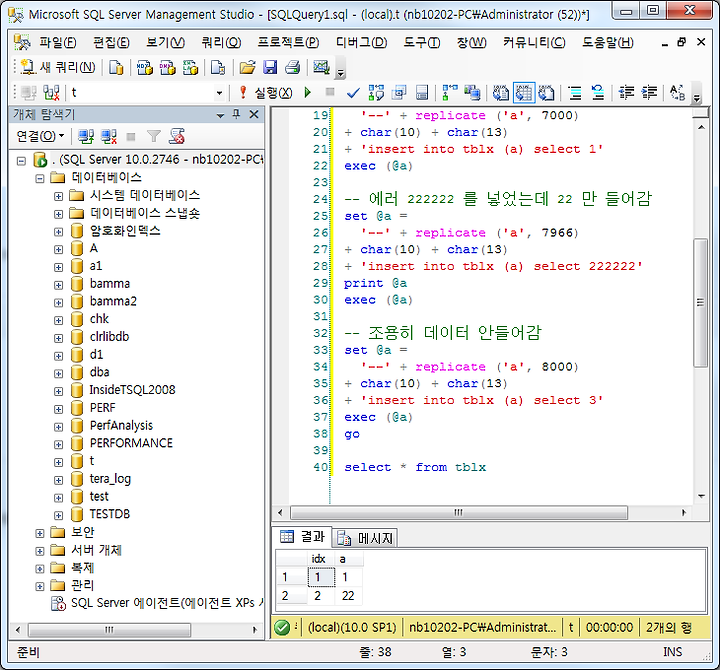Expand the TESTDB database node
720x670 pixels.
point(58,515)
